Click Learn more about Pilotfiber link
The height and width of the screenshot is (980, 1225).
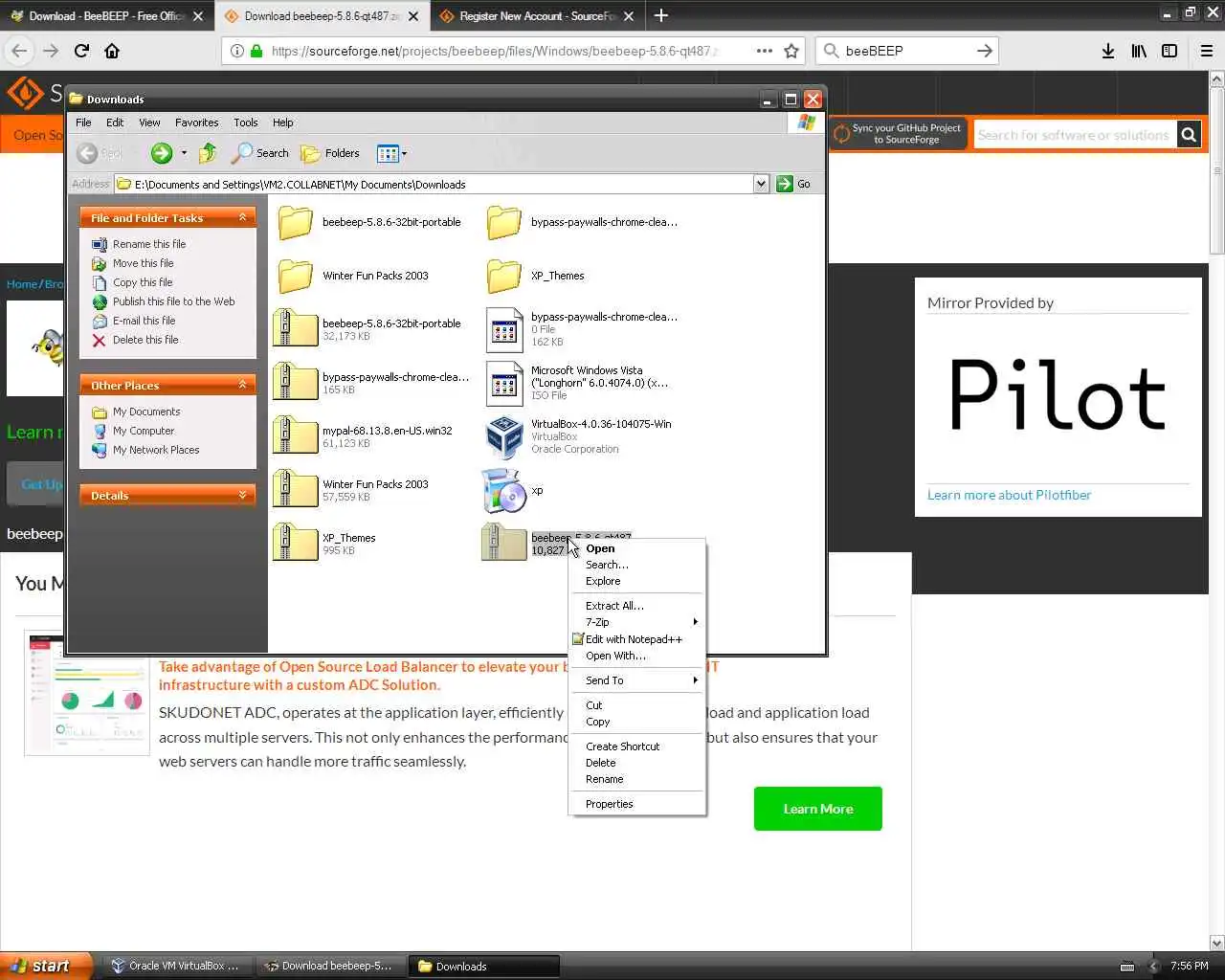1009,495
